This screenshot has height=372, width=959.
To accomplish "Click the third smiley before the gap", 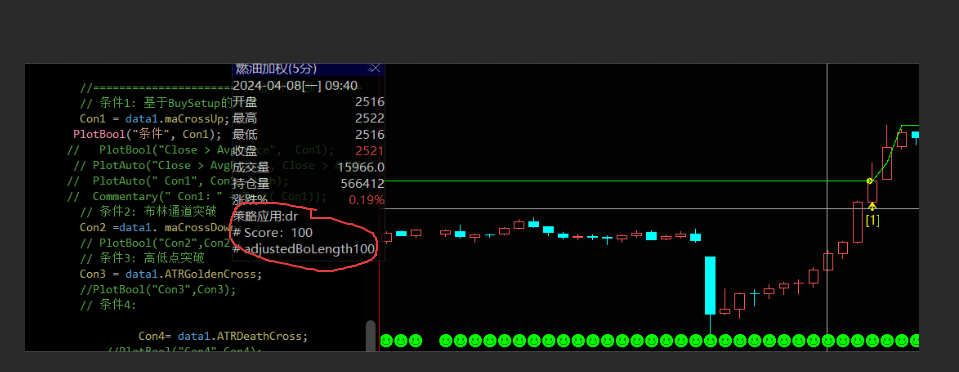I will click(416, 340).
